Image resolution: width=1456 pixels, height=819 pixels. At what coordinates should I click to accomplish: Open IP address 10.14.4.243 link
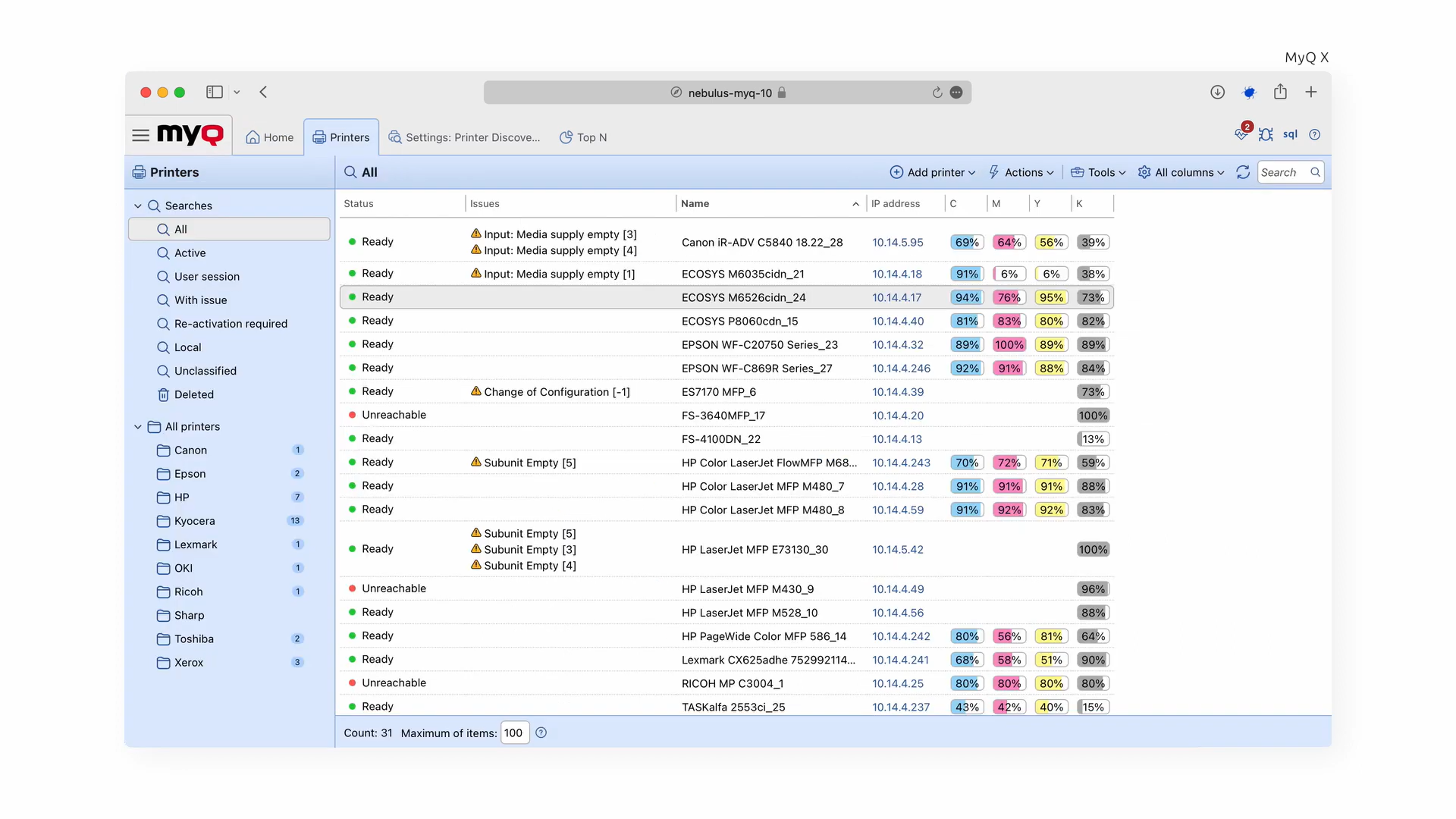click(901, 462)
